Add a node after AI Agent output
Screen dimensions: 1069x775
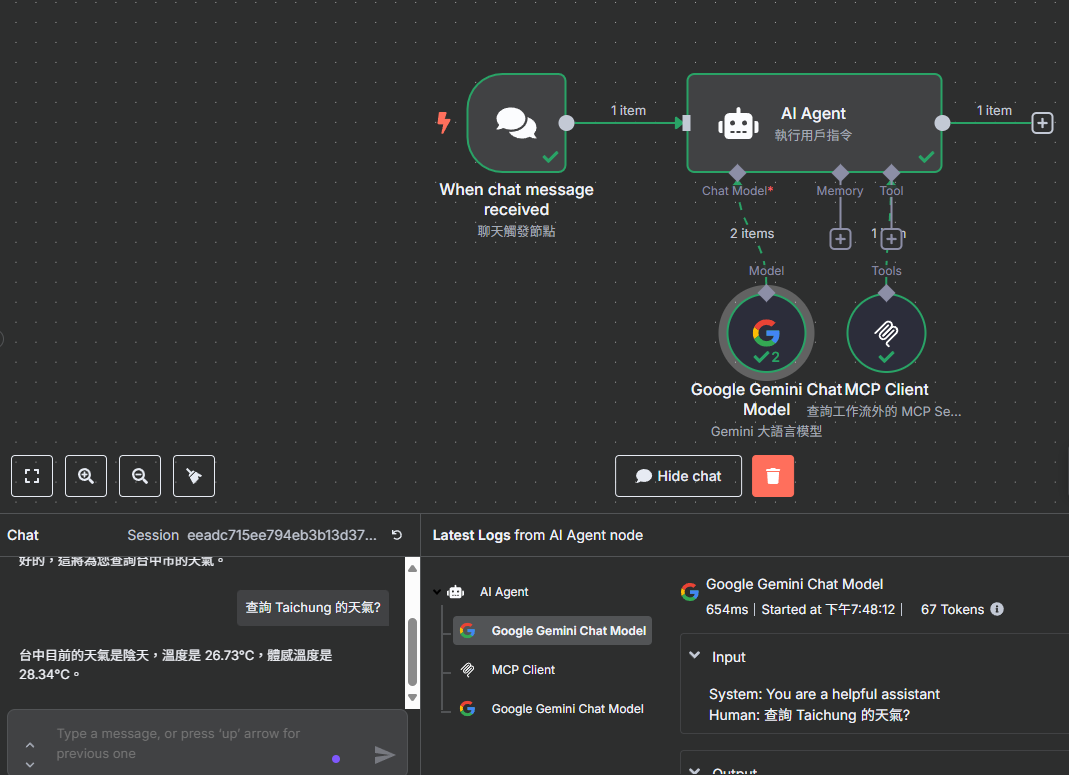1042,123
